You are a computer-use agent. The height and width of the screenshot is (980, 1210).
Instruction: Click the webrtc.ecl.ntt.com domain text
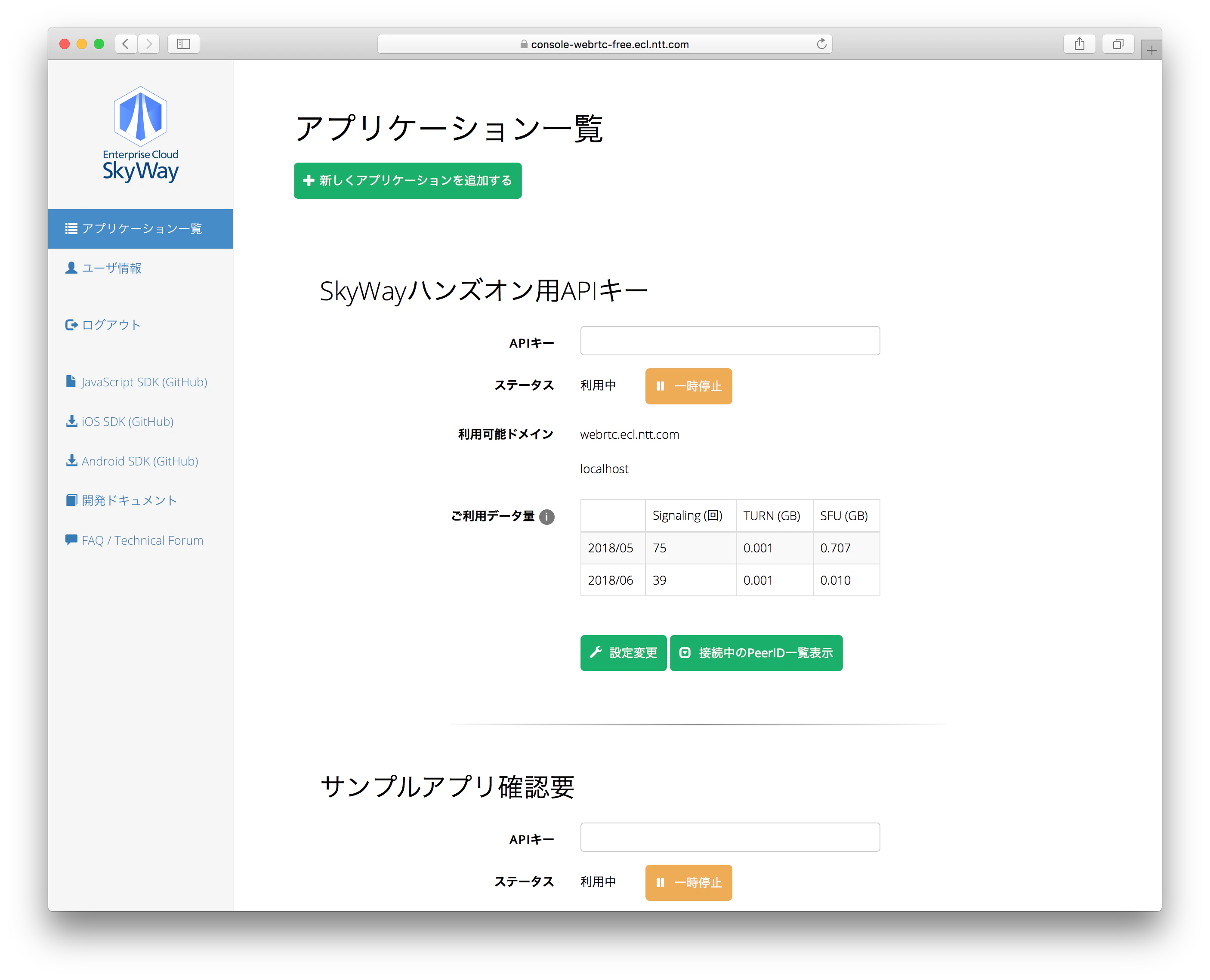tap(630, 435)
